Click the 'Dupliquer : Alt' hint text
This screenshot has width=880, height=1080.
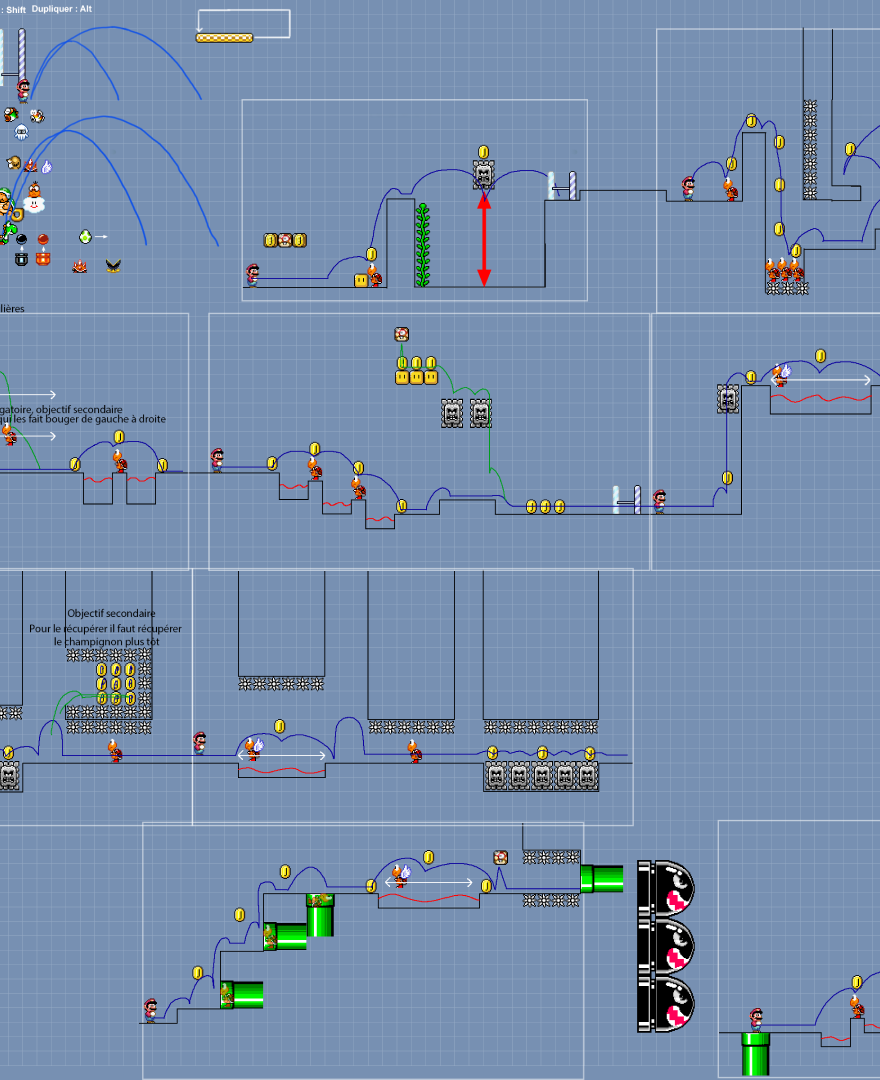click(x=61, y=9)
